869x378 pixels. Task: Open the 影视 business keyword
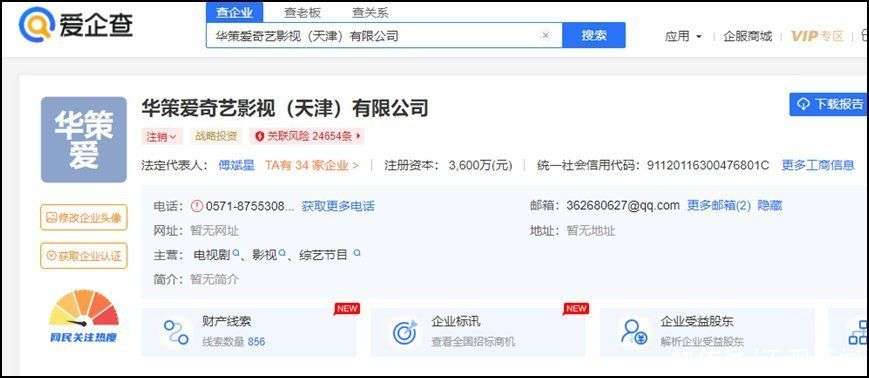[264, 254]
